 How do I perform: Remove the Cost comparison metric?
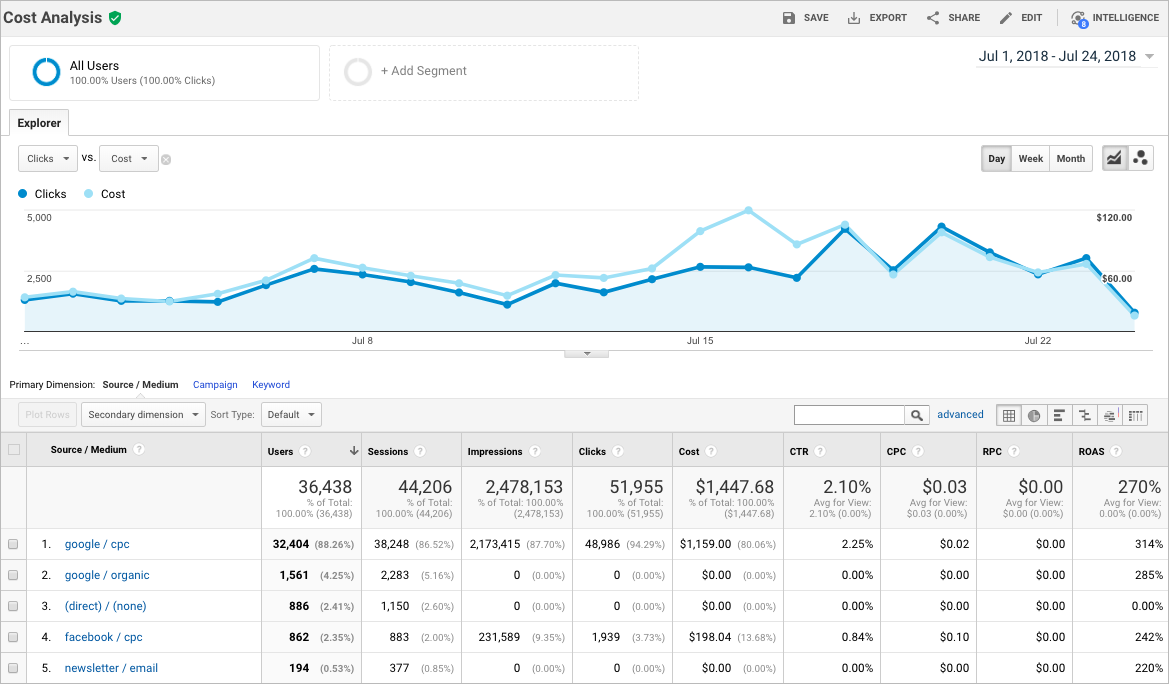(166, 159)
